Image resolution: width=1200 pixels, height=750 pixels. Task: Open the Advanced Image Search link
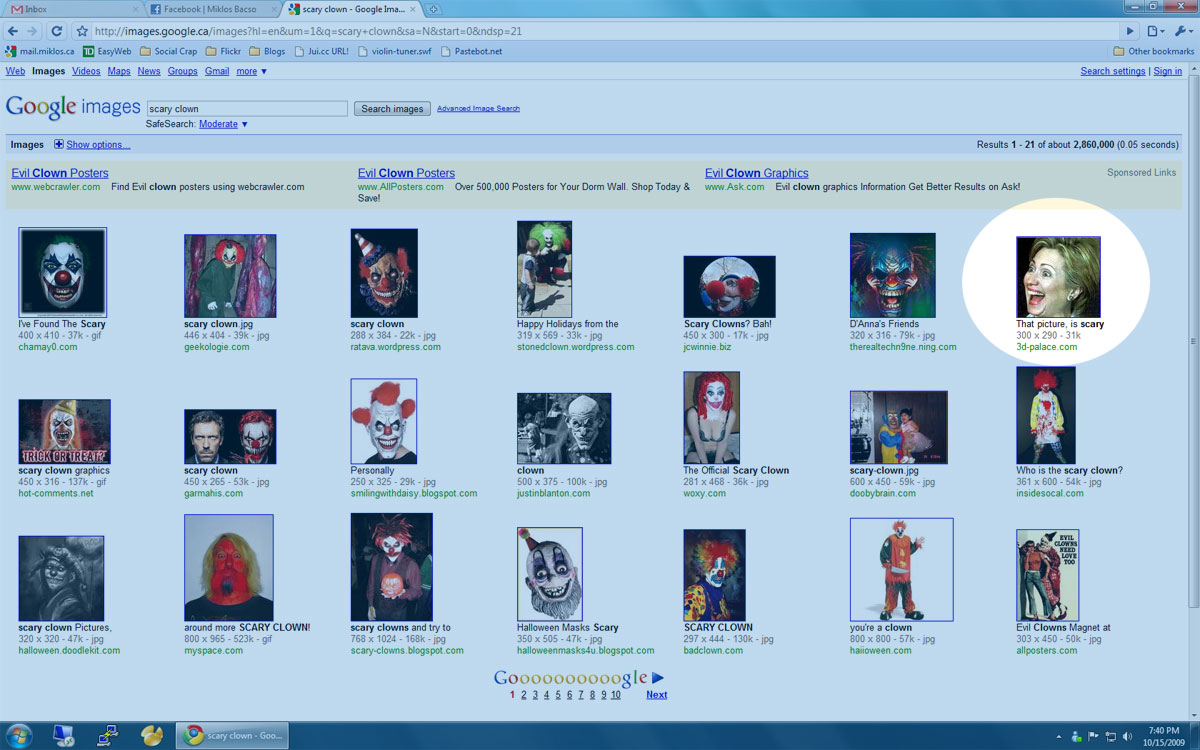pos(478,108)
